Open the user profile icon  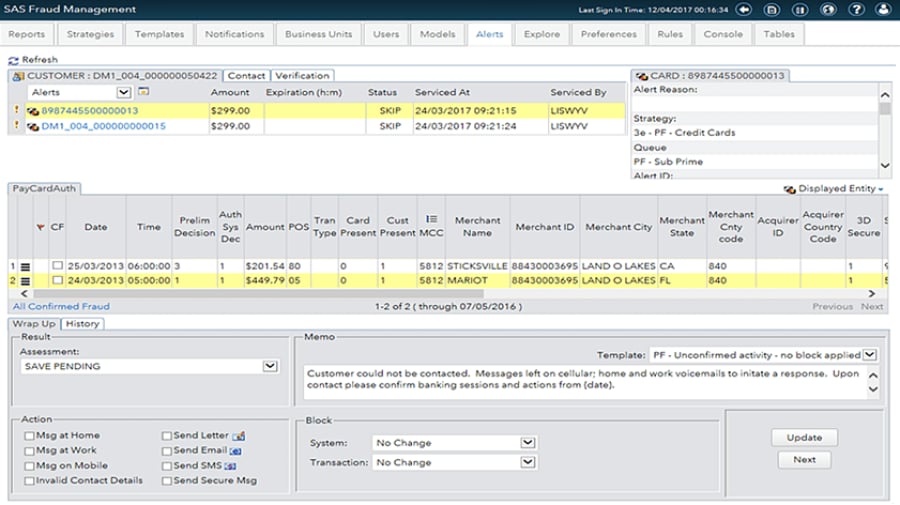click(x=885, y=10)
